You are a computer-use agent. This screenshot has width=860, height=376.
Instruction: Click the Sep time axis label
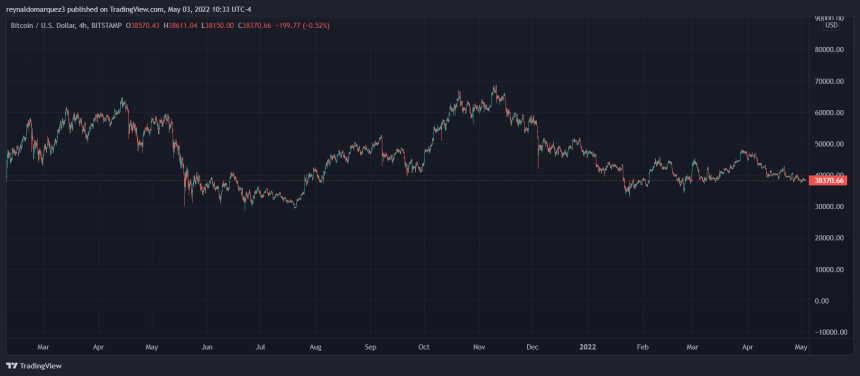point(370,347)
